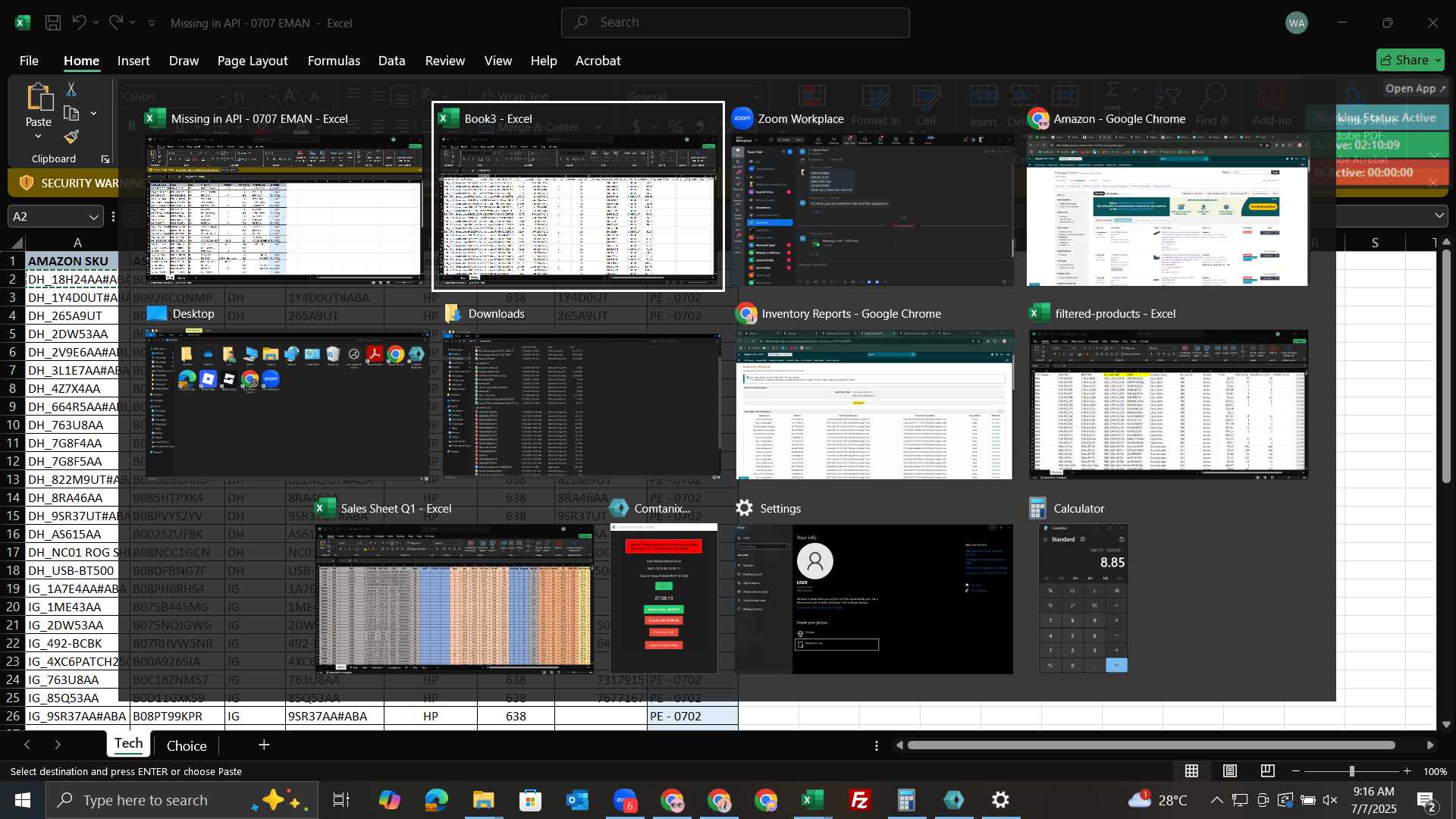Open the File tab
The height and width of the screenshot is (819, 1456).
tap(29, 61)
